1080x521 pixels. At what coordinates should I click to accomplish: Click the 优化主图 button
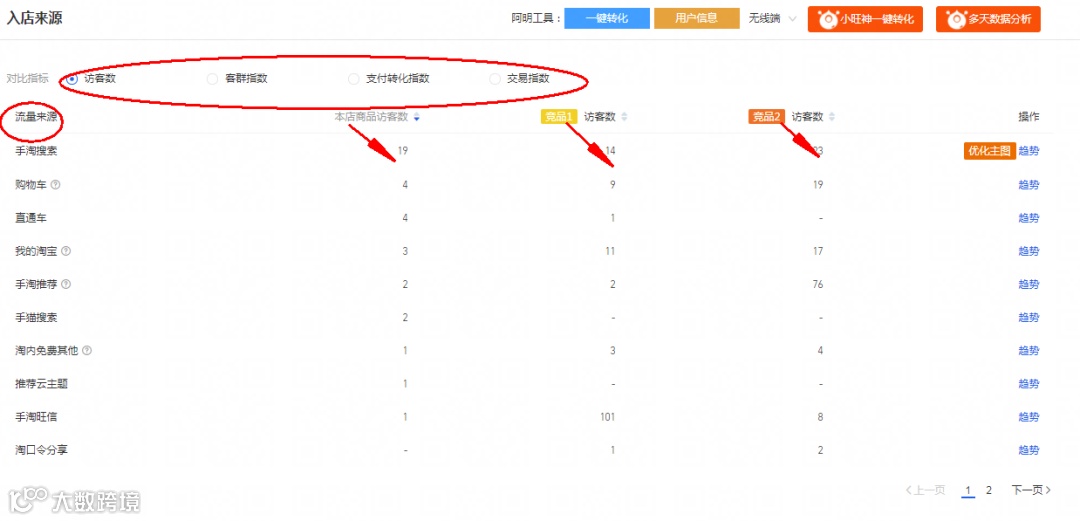coord(990,152)
